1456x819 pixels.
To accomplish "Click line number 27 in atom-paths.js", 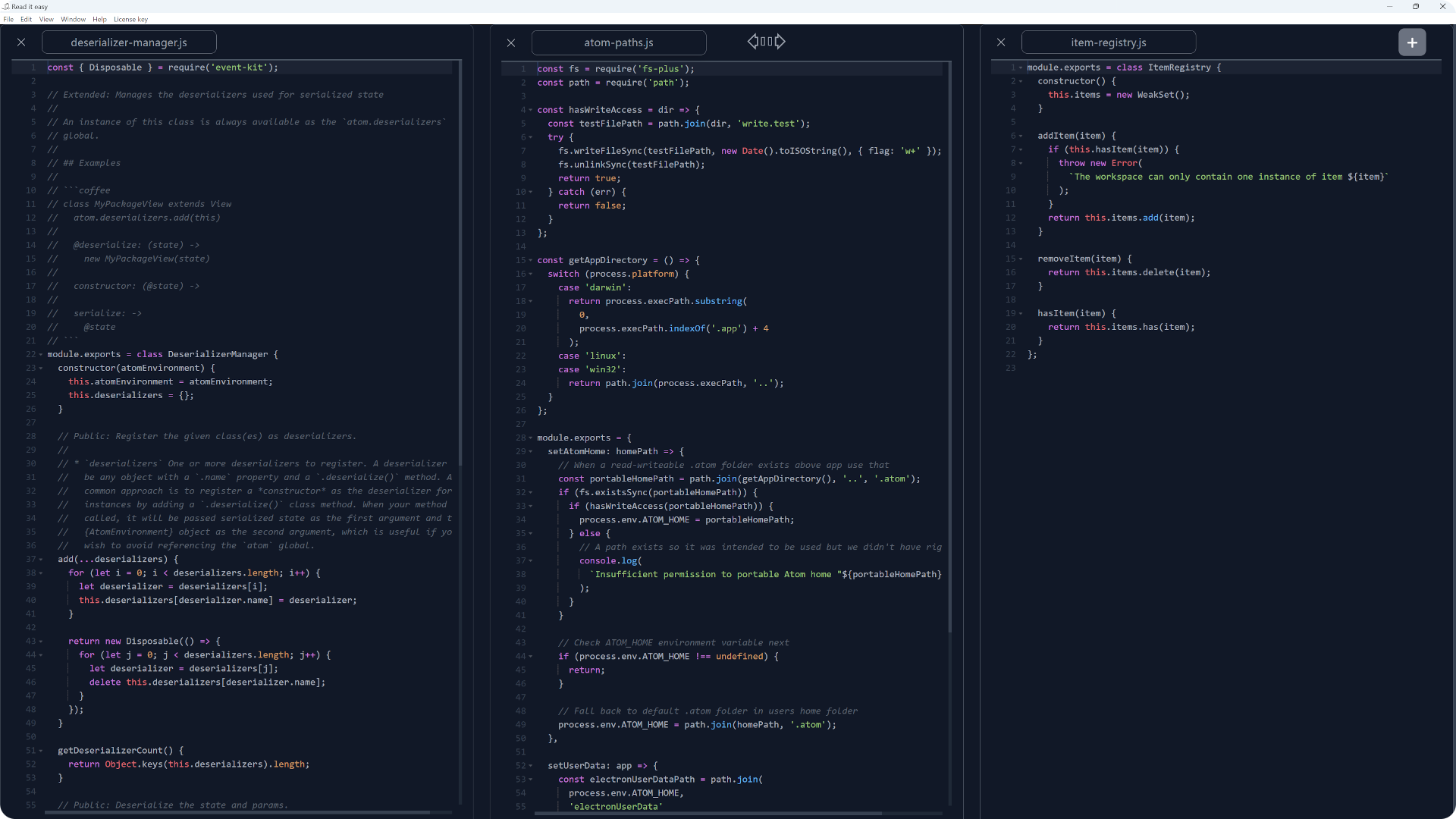I will (521, 424).
